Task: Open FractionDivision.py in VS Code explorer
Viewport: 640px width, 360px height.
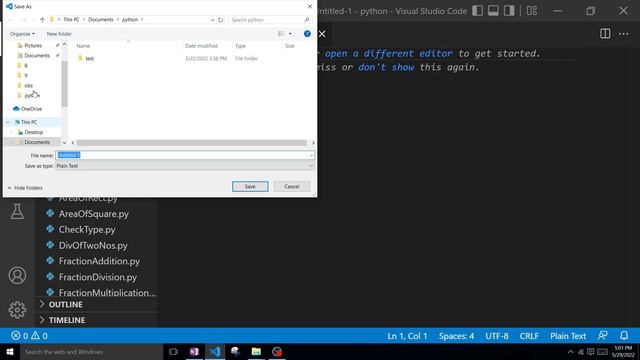Action: [x=98, y=277]
